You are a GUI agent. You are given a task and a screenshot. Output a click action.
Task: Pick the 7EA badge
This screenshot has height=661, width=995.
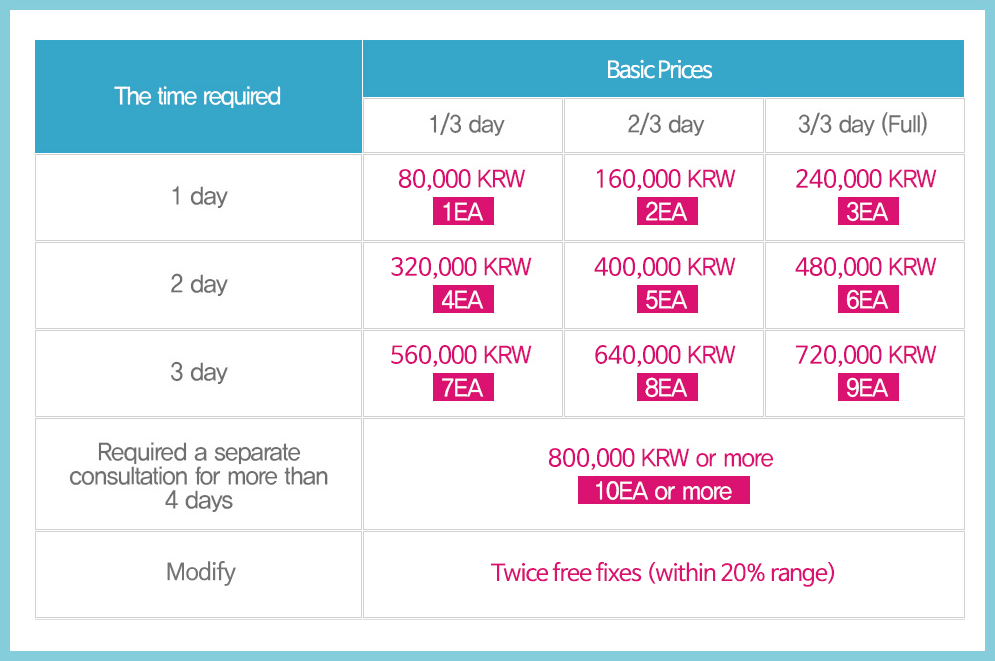pyautogui.click(x=462, y=388)
